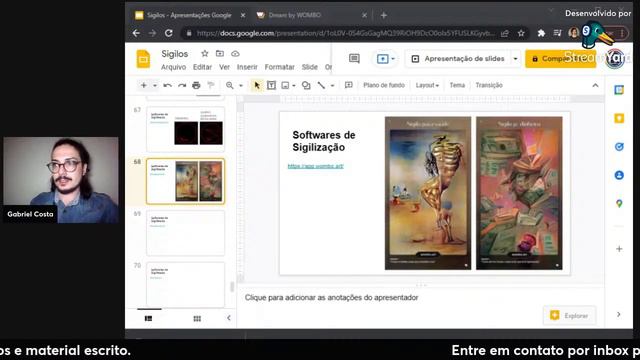
Task: Expand the new slide dropdown arrow
Action: point(155,86)
